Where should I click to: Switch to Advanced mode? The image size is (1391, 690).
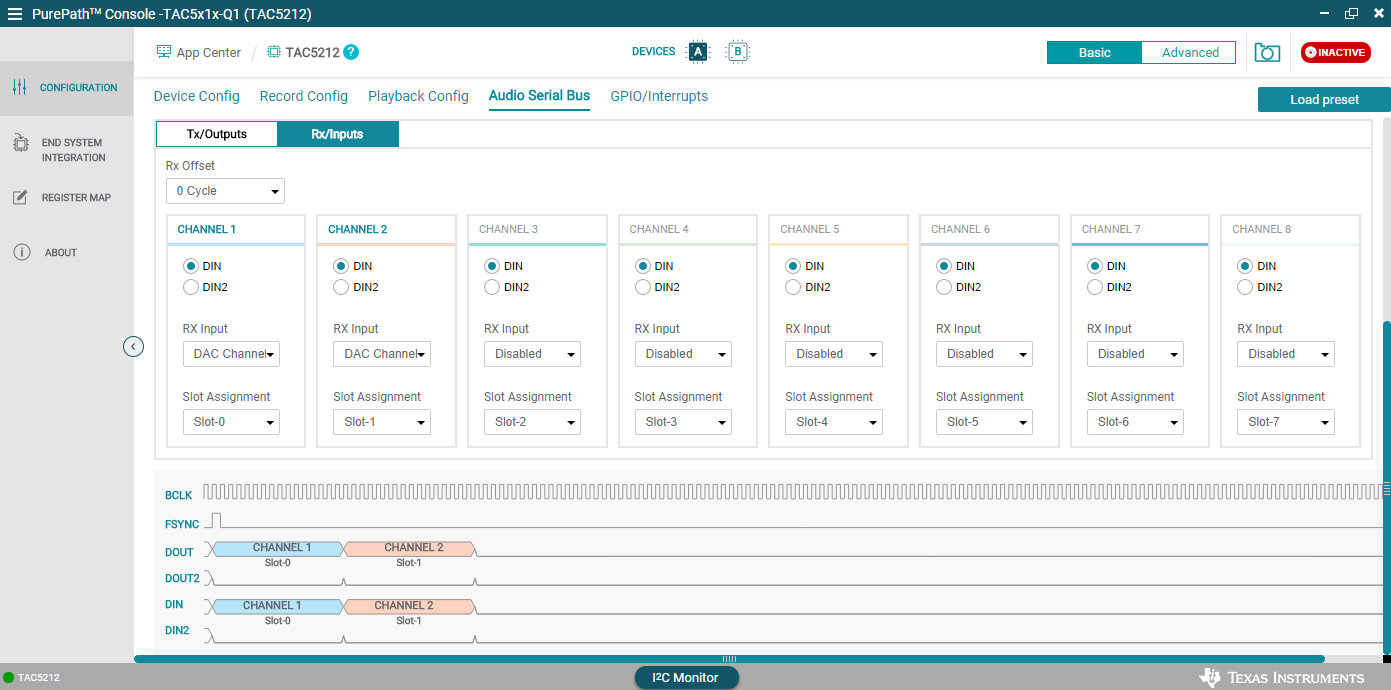[1189, 53]
